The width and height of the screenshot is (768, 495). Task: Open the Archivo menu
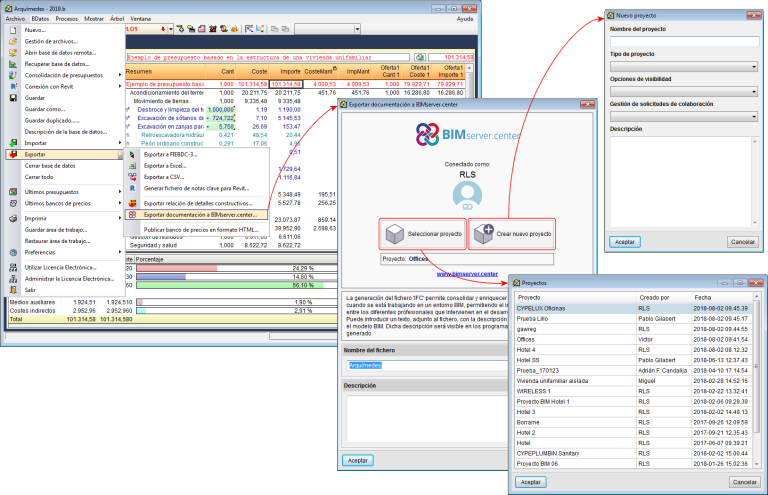[15, 19]
